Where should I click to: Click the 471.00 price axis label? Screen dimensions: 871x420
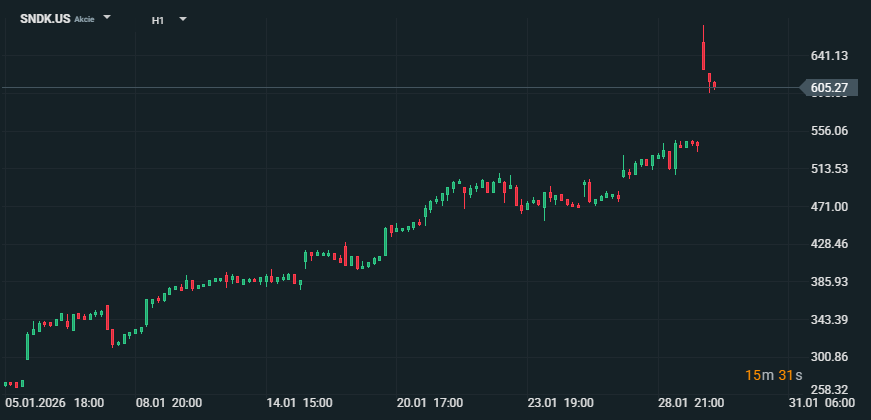[829, 206]
